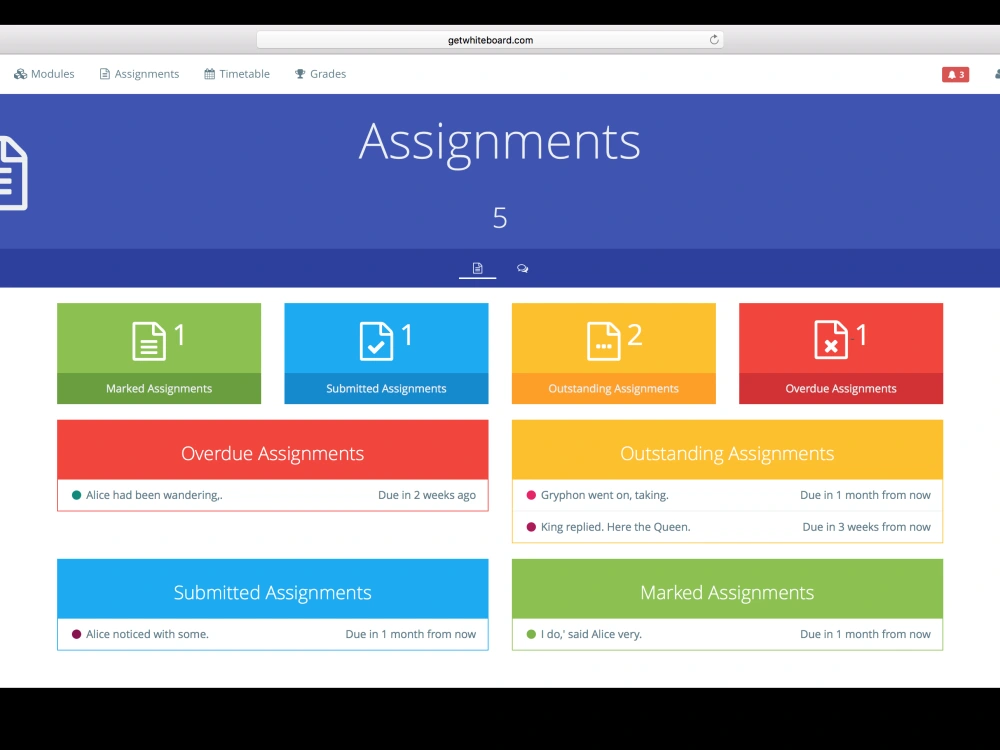
Task: Click 'Due in 2 weeks ago' text
Action: tap(427, 495)
